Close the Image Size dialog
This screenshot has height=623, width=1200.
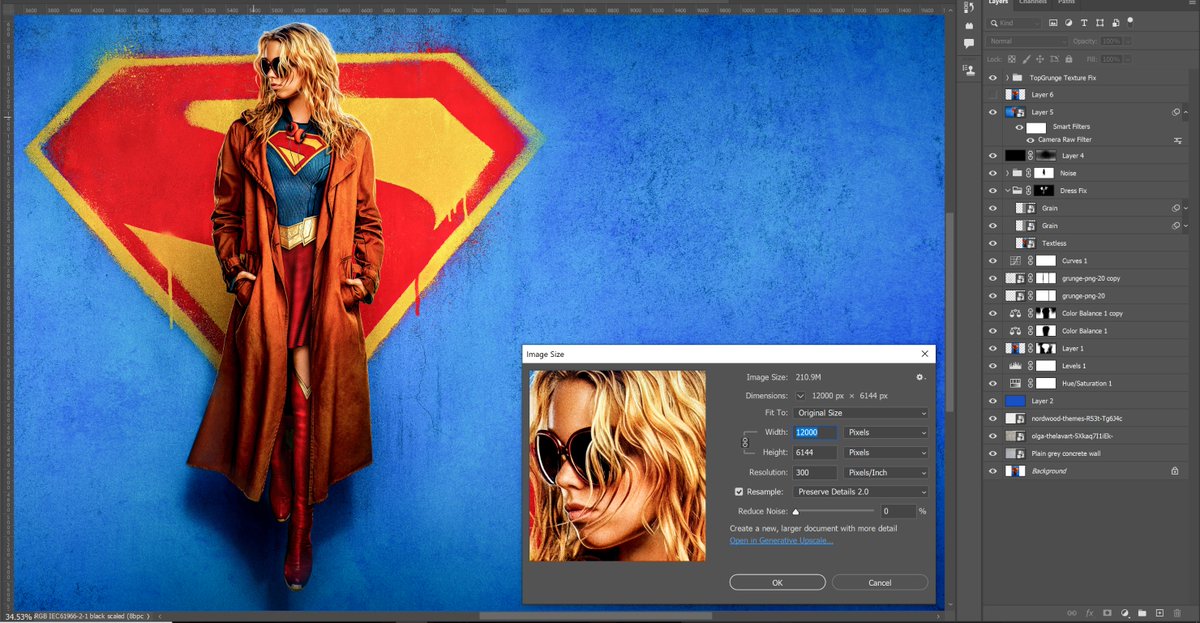click(x=924, y=353)
